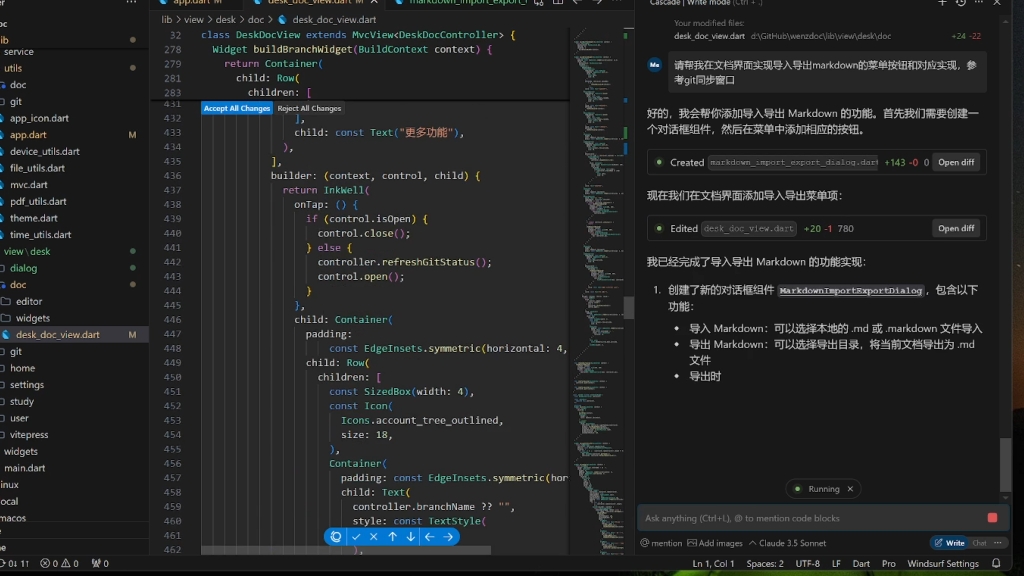Click Add images below the chat input

715,543
